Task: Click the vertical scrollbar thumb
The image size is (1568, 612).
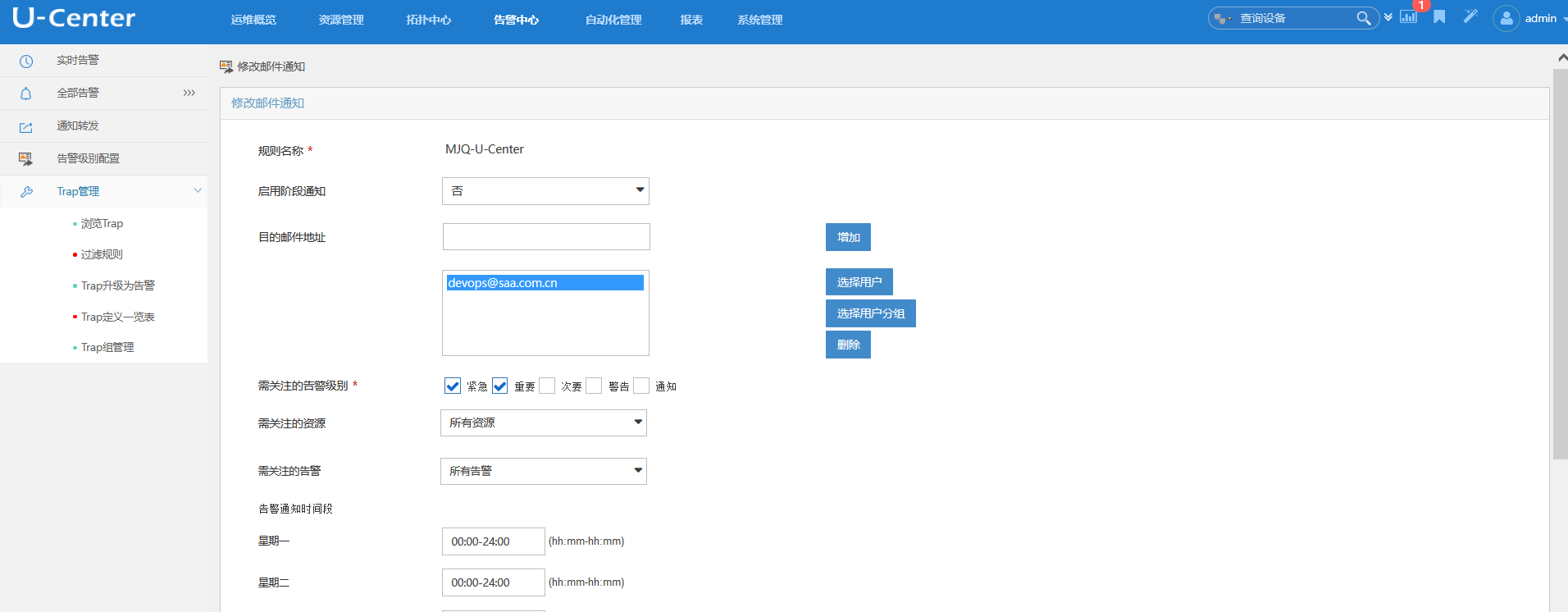Action: tap(1561, 264)
